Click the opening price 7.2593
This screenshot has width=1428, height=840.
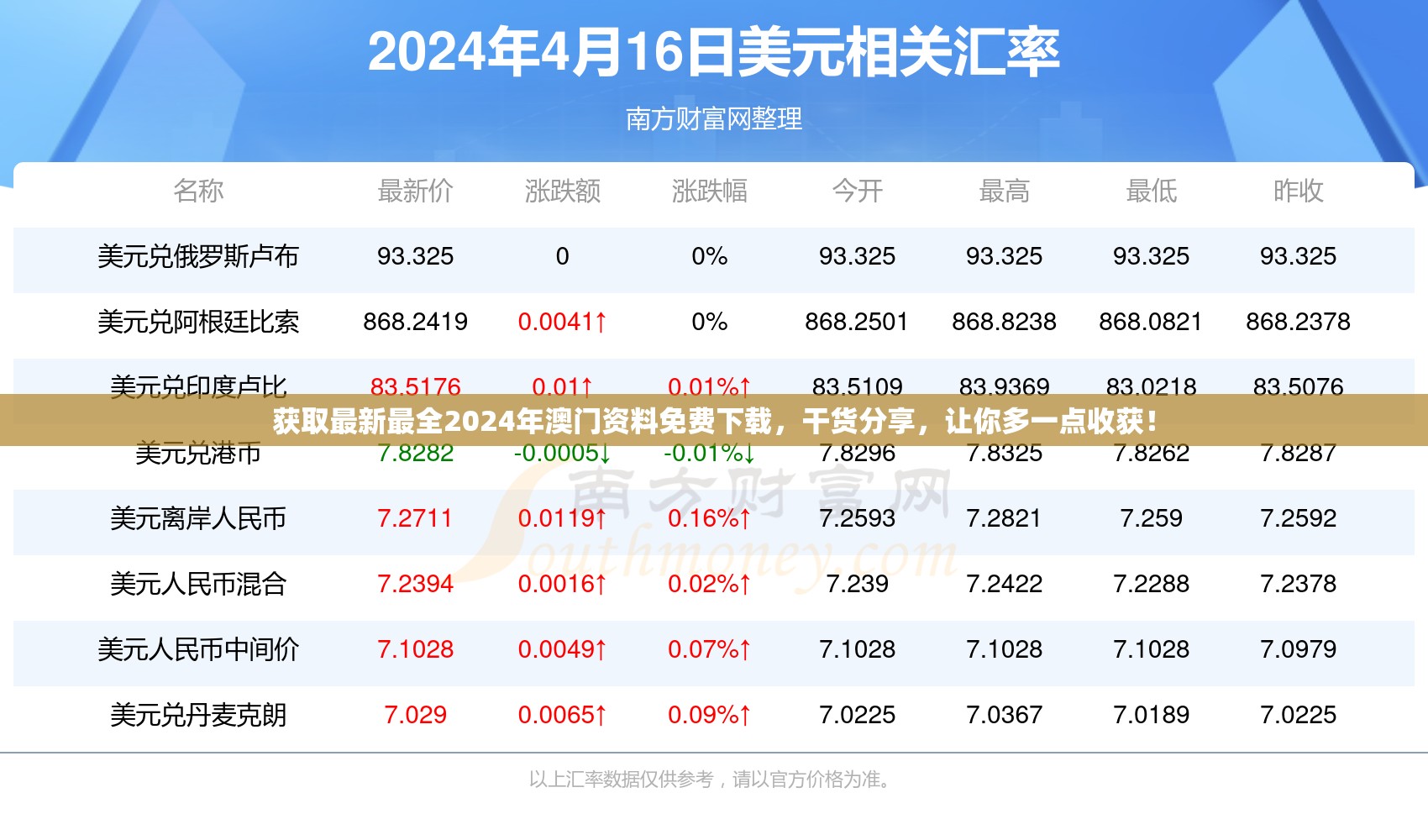(x=857, y=518)
